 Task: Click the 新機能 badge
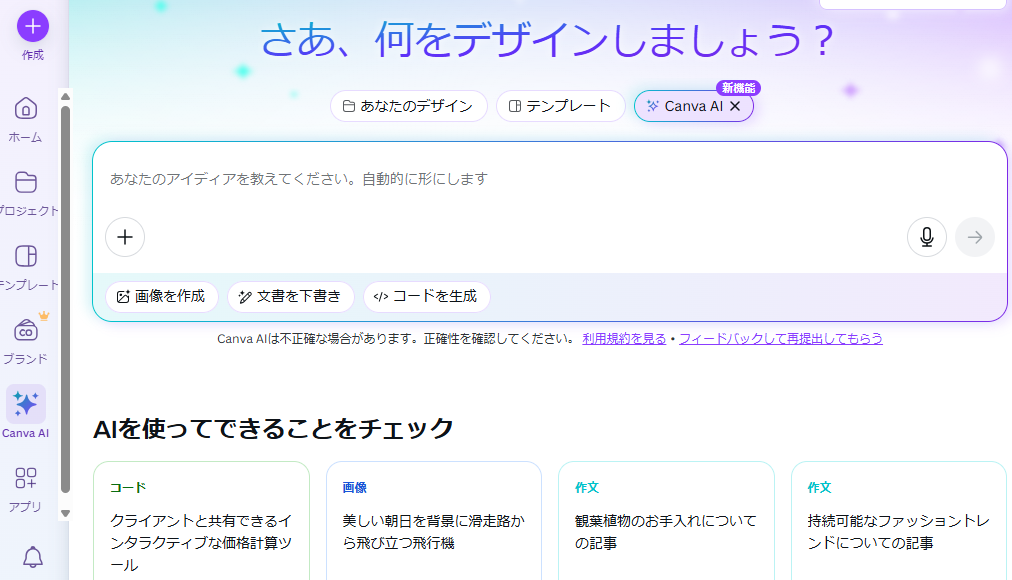pos(738,88)
